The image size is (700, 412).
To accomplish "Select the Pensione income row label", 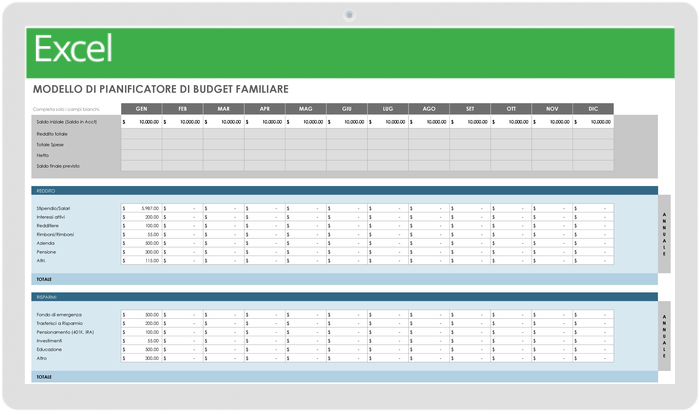I will point(46,252).
